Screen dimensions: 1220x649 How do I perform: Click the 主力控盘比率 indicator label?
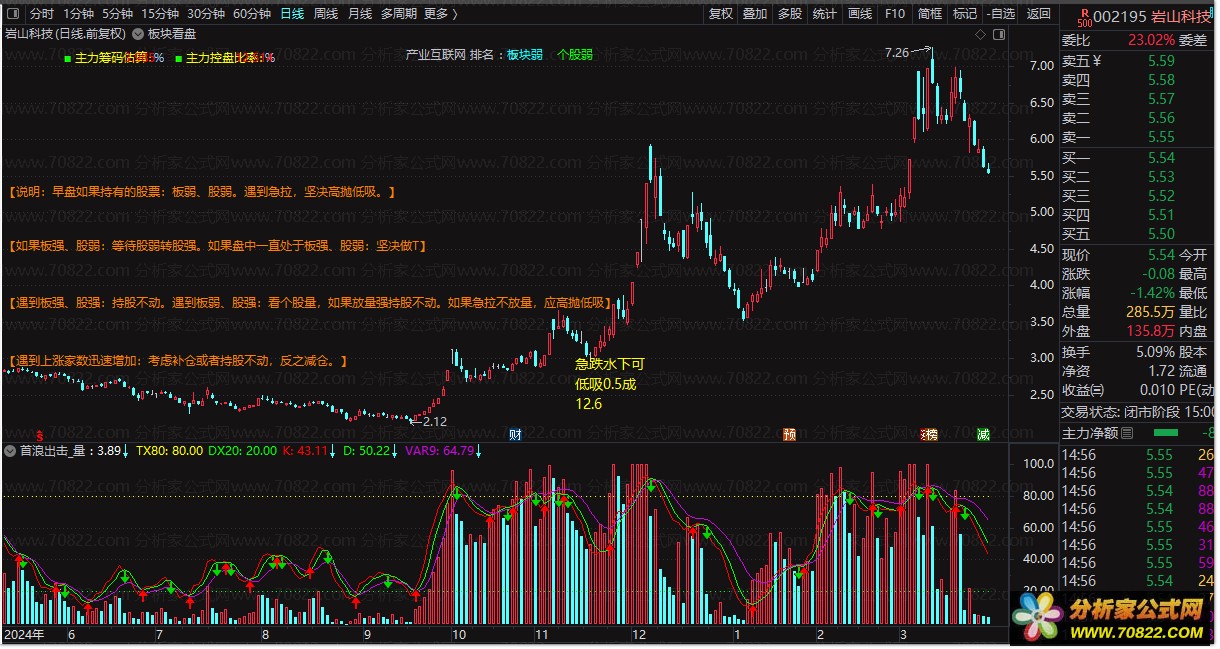point(223,58)
